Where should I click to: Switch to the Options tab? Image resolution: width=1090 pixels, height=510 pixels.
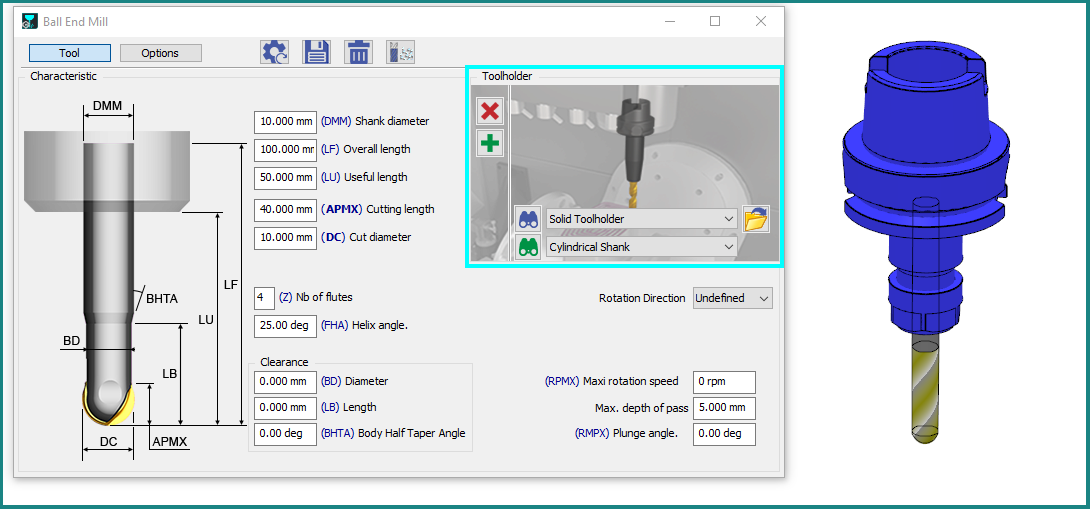(160, 53)
